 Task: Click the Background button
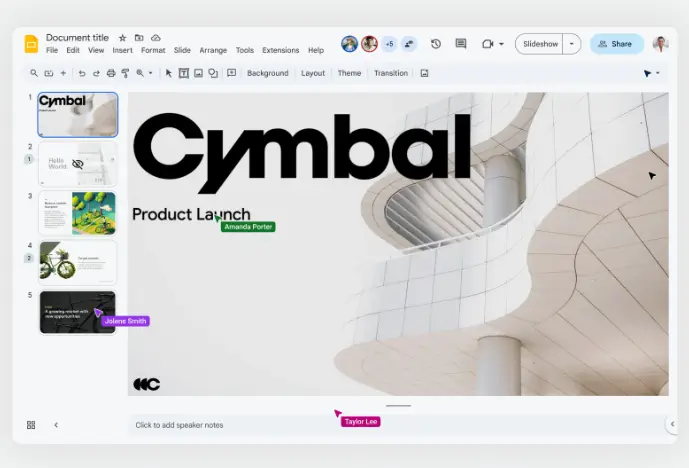[x=268, y=73]
